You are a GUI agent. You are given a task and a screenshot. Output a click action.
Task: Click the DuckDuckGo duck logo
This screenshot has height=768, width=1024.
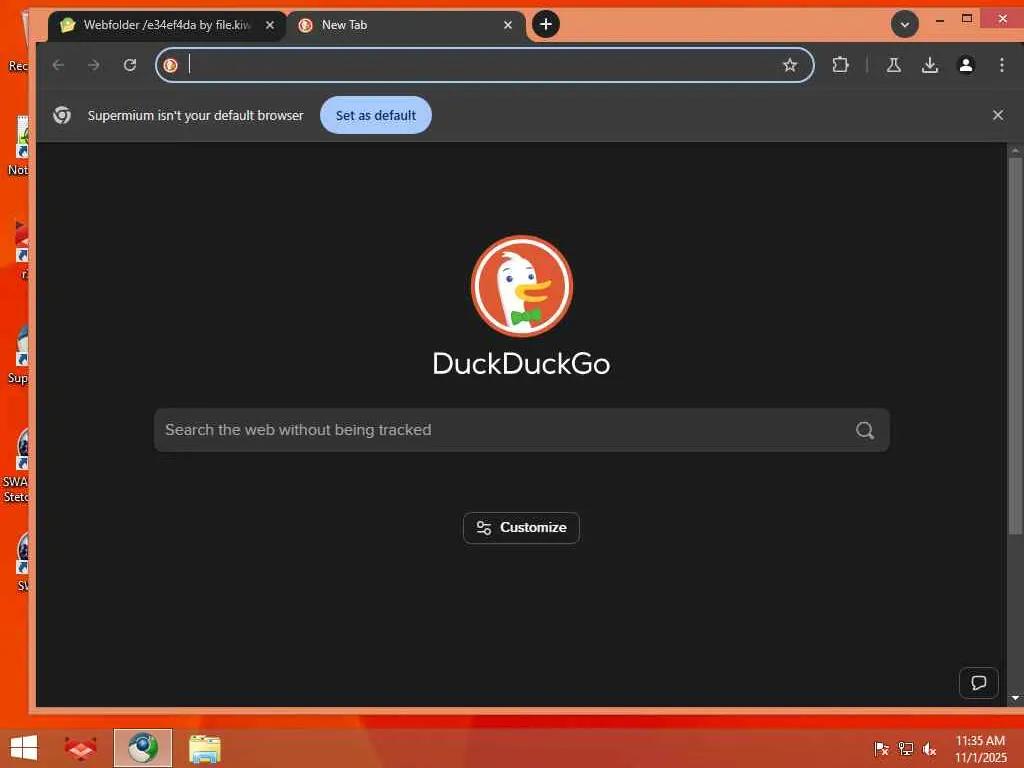(522, 286)
